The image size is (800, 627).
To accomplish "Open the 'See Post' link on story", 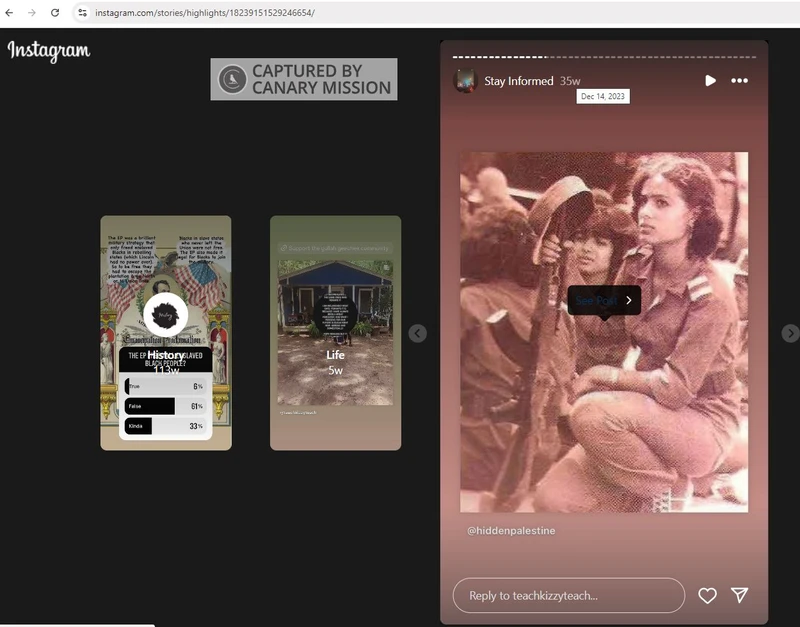I will tap(604, 300).
